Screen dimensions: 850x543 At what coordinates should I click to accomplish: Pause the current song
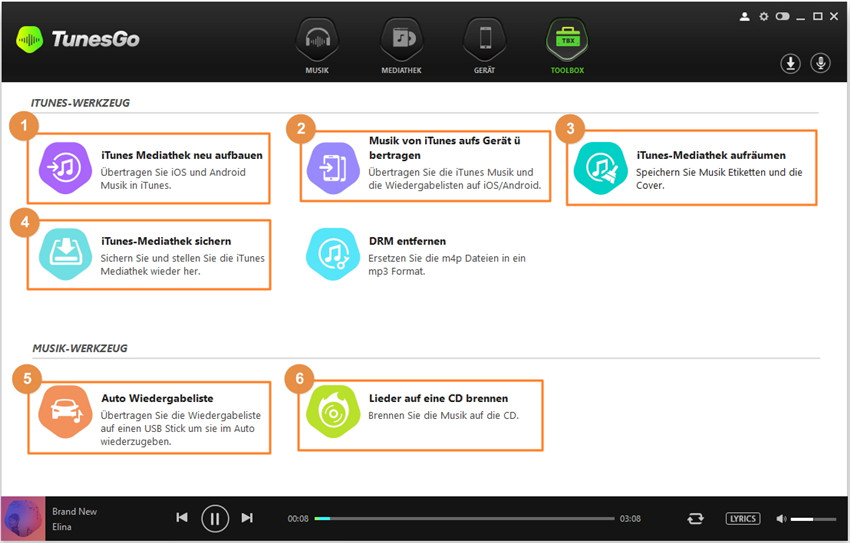[x=215, y=519]
